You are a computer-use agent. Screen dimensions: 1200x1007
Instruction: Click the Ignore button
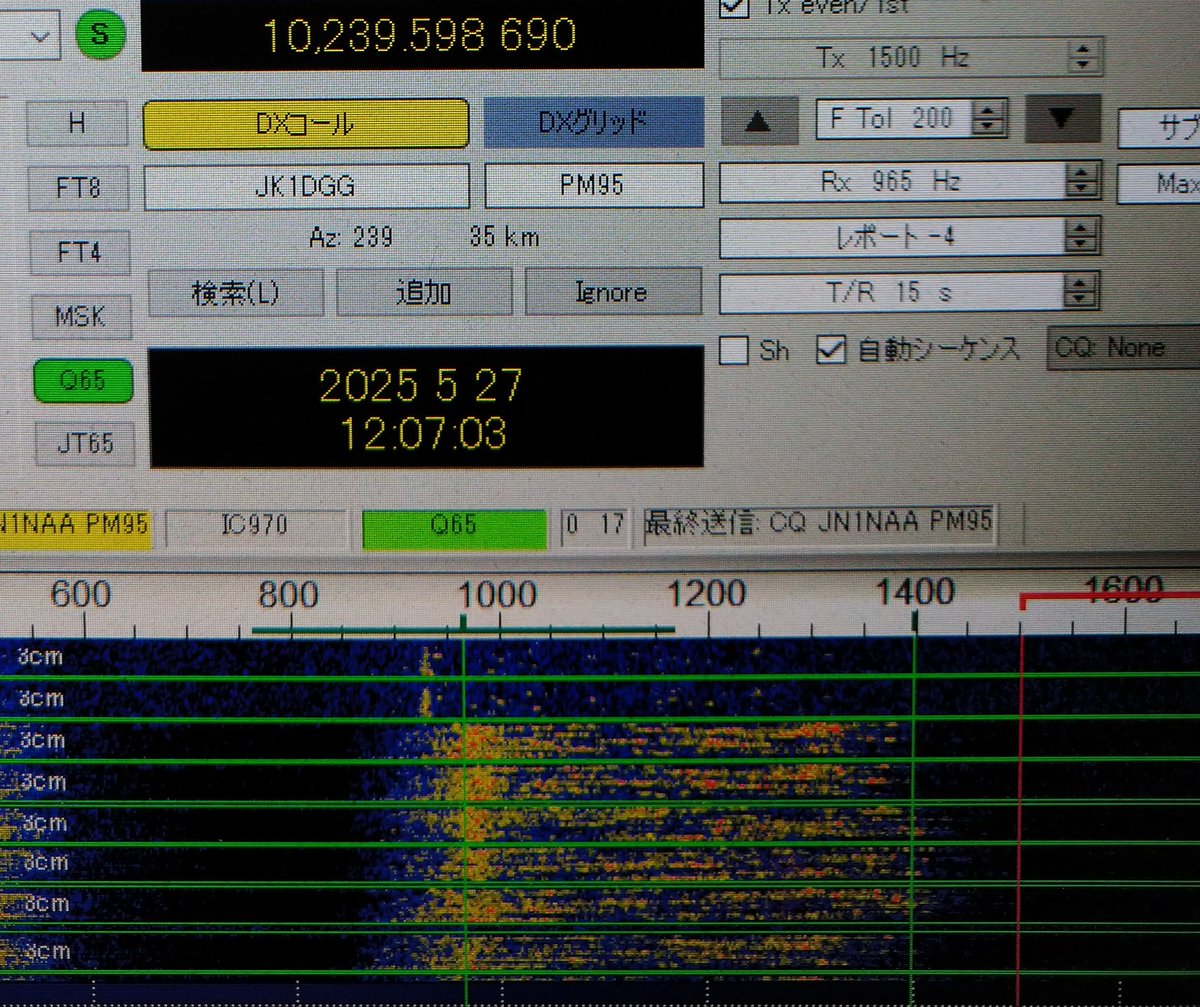613,292
